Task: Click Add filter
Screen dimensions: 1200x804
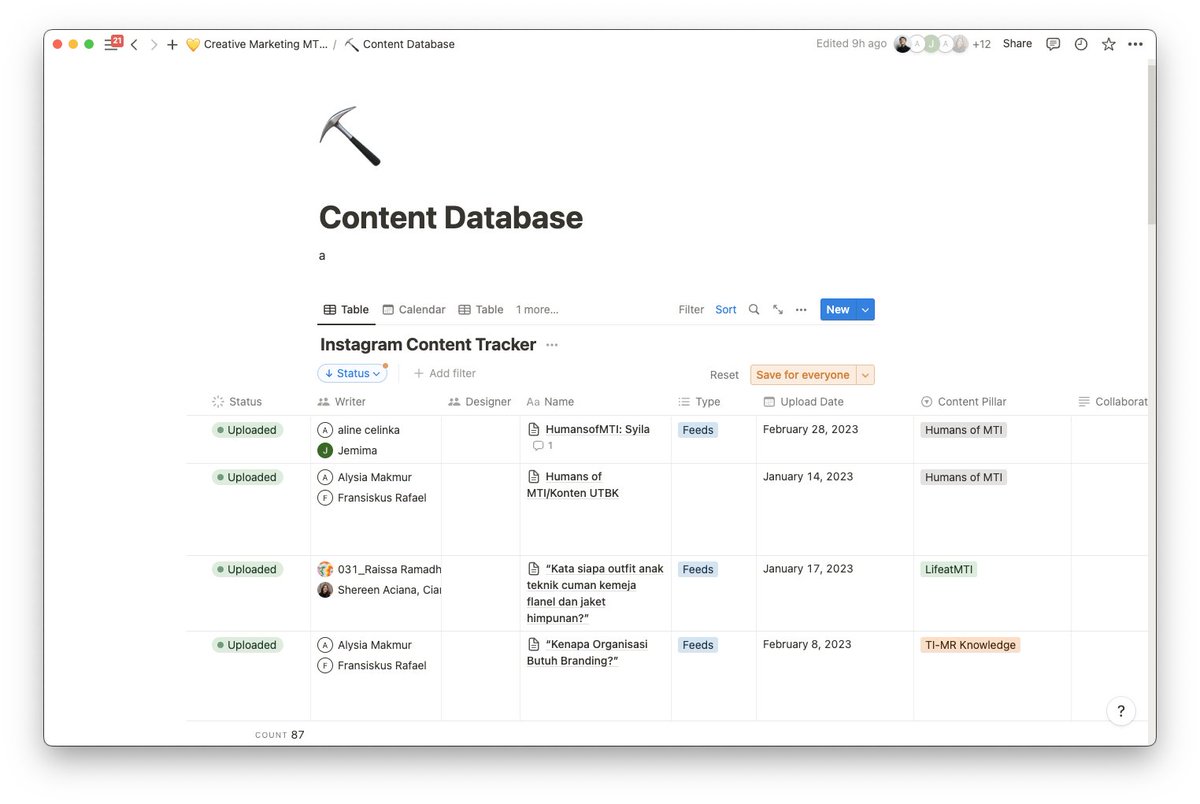Action: (445, 373)
